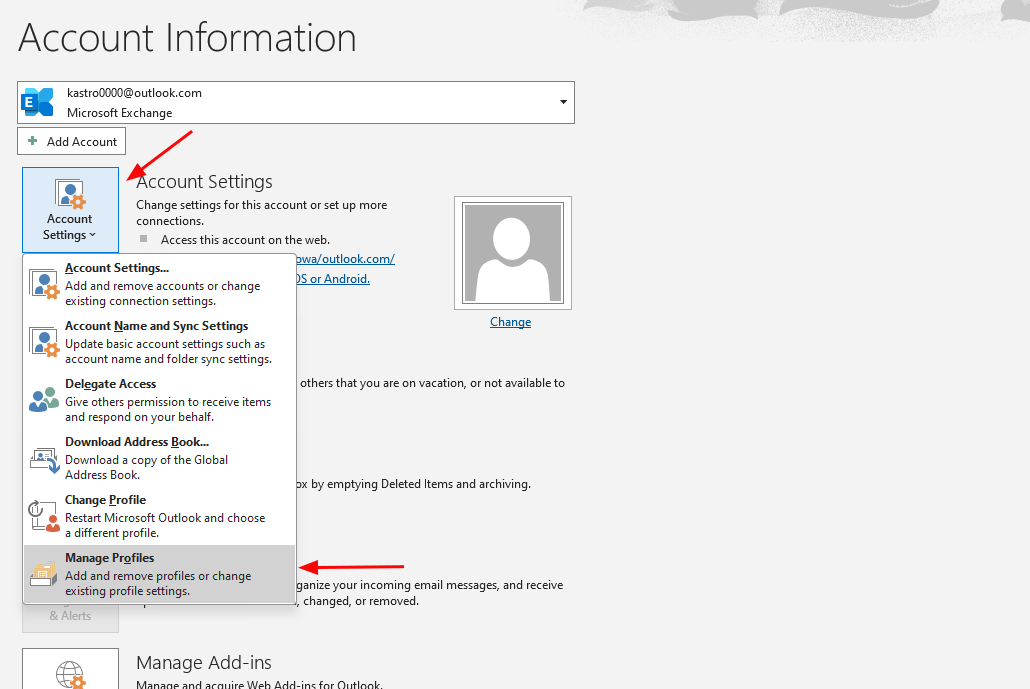Click the Delegate Access people icon
The width and height of the screenshot is (1030, 689).
pyautogui.click(x=45, y=400)
